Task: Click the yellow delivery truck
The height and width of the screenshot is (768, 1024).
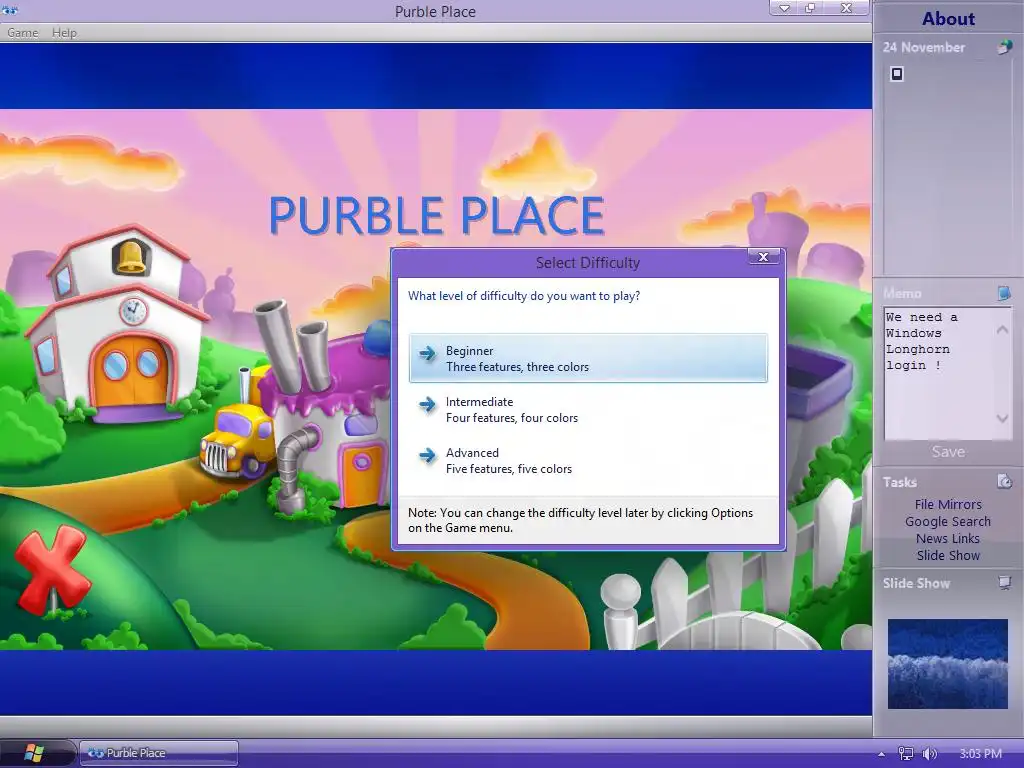Action: [238, 439]
